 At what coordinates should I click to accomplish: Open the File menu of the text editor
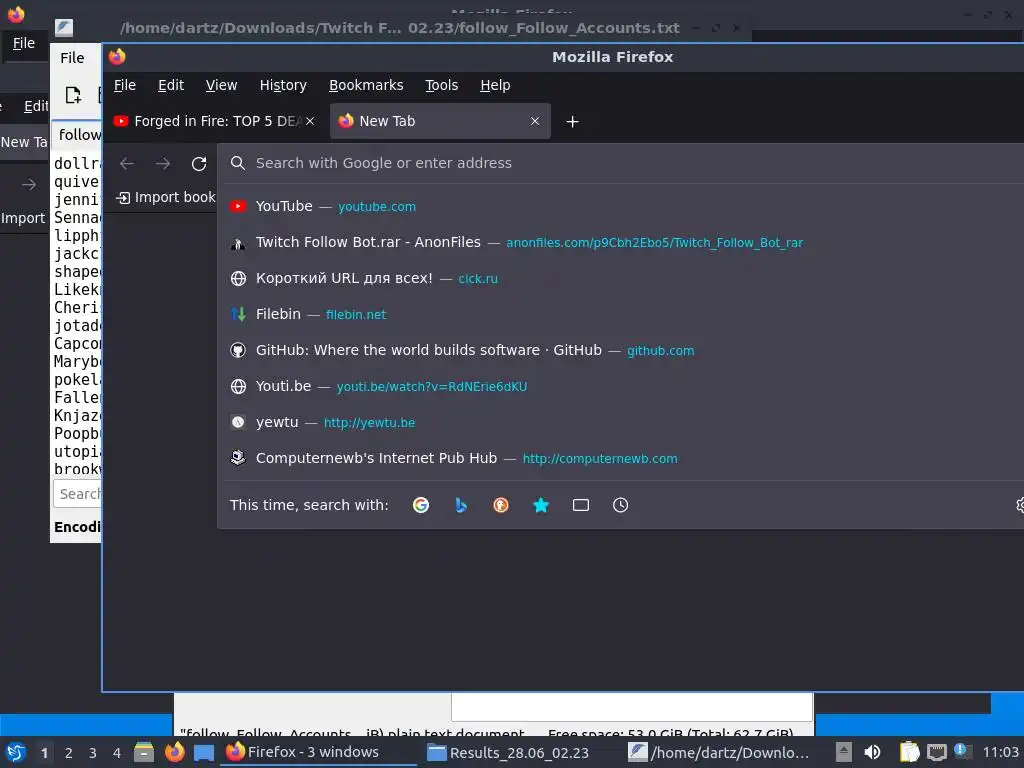(x=72, y=58)
